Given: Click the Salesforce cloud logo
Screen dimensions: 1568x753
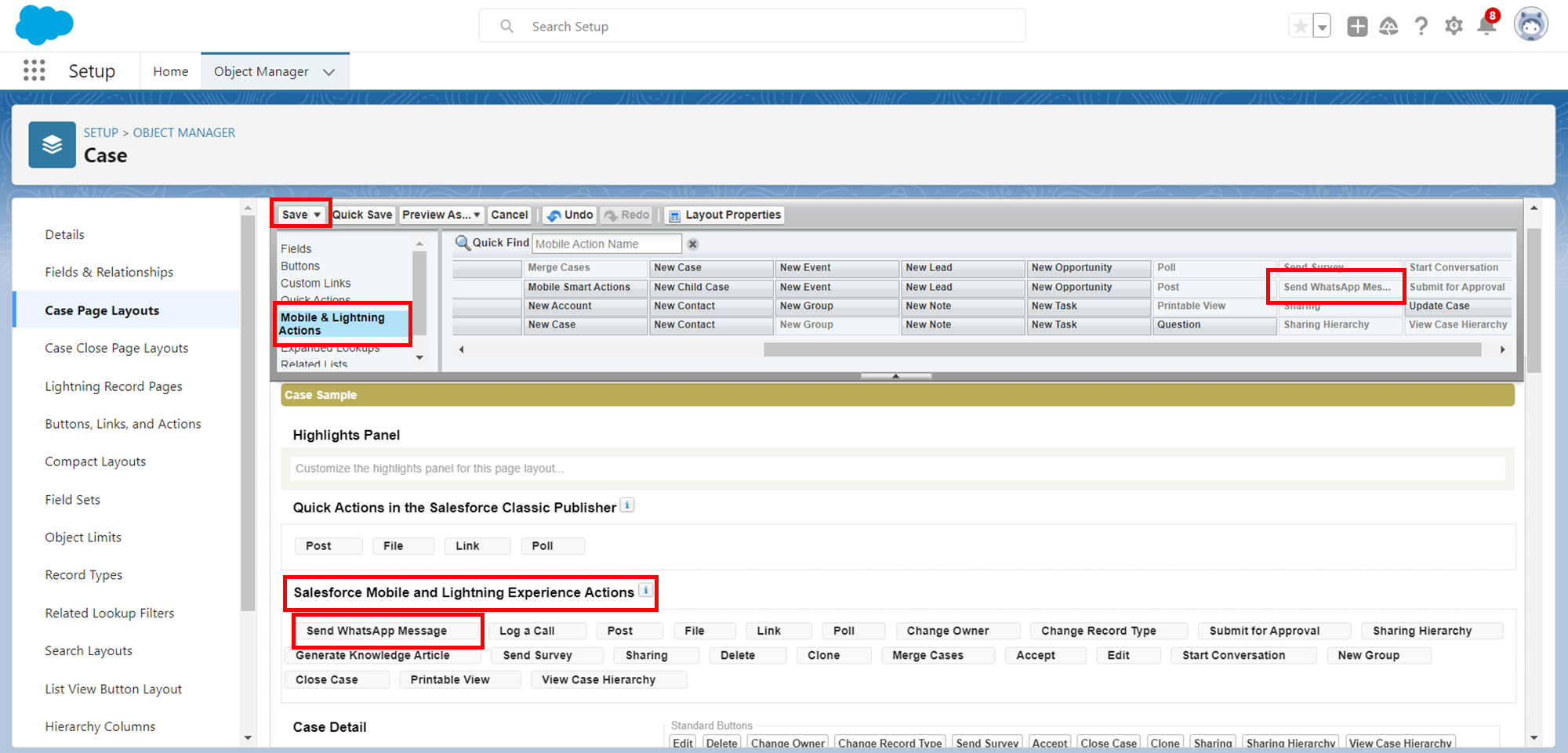Looking at the screenshot, I should coord(45,24).
